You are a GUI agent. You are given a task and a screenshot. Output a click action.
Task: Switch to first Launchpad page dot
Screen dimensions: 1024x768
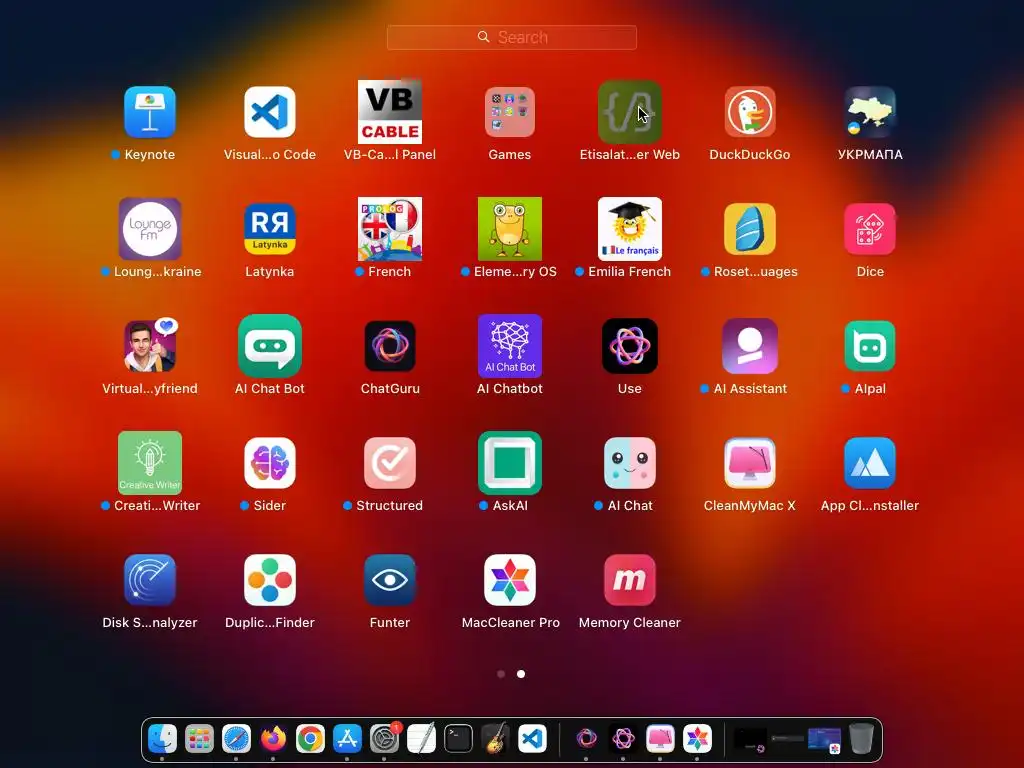(501, 674)
